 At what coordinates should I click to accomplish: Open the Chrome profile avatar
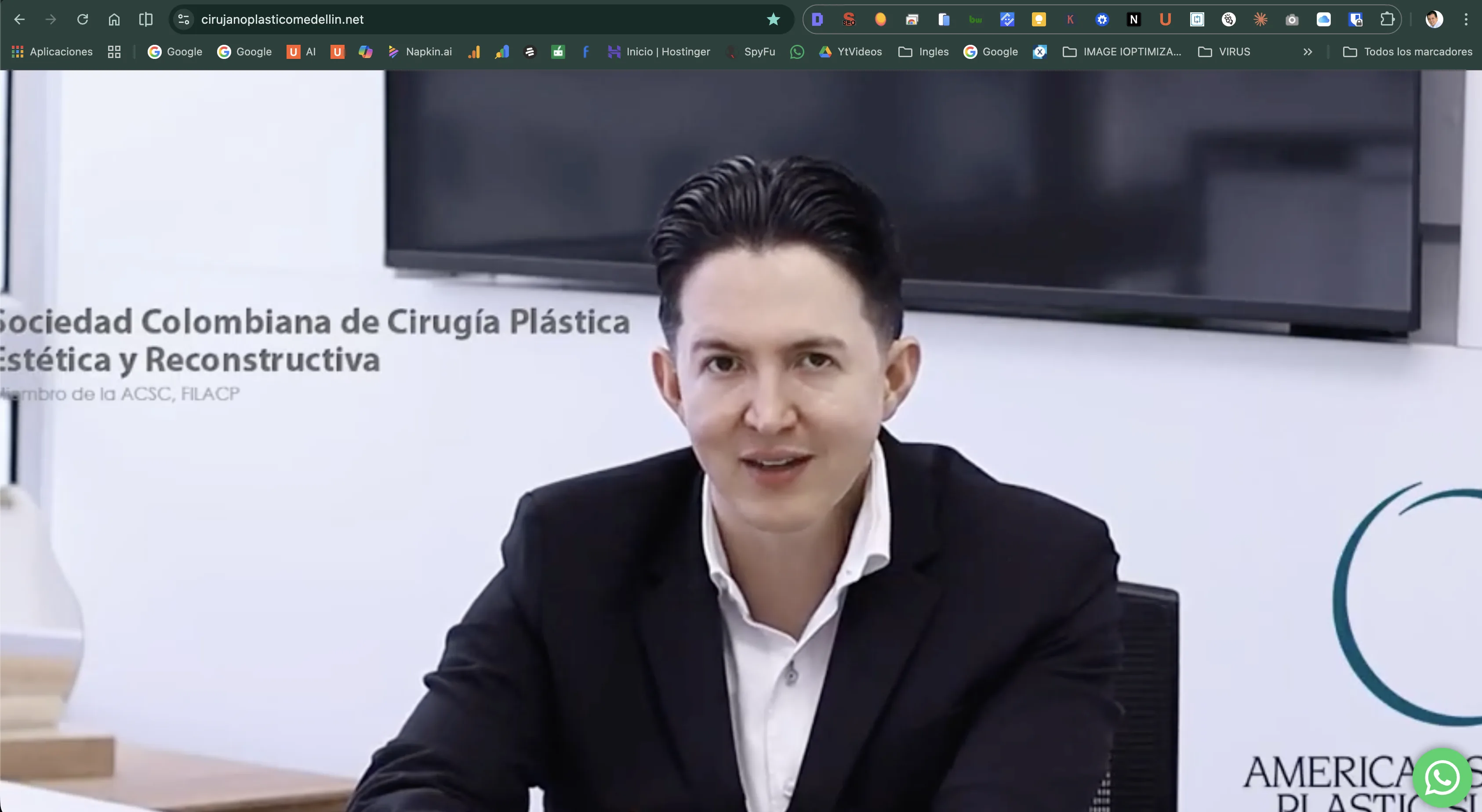(x=1434, y=19)
